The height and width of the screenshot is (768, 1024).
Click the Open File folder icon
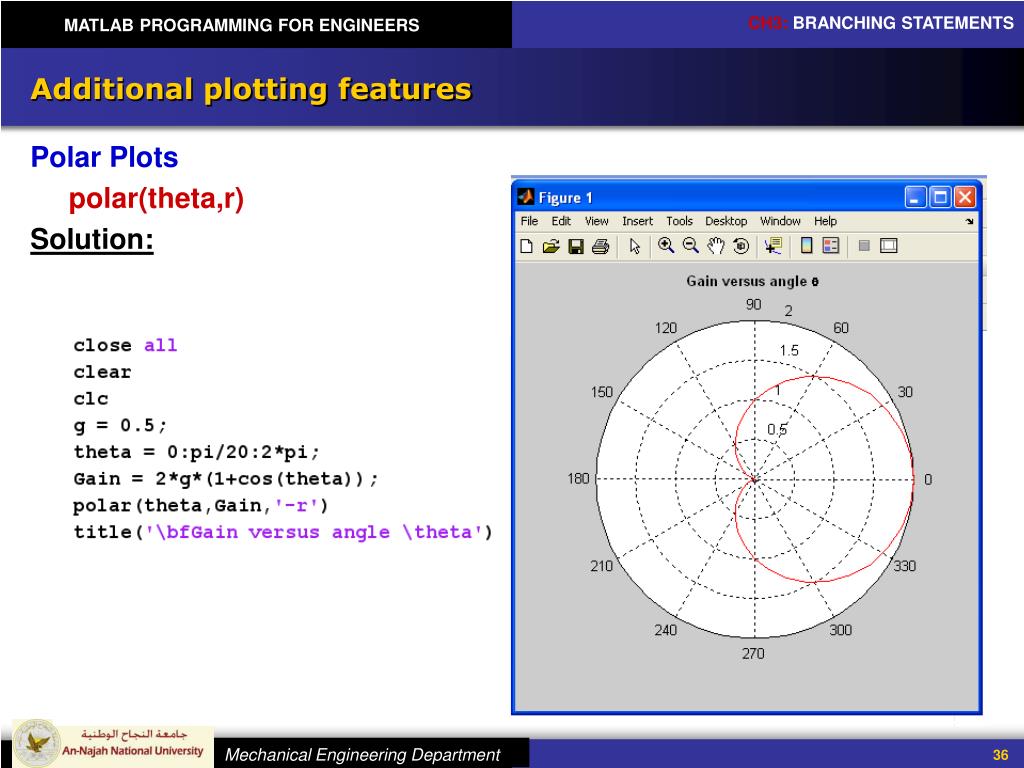click(x=550, y=246)
